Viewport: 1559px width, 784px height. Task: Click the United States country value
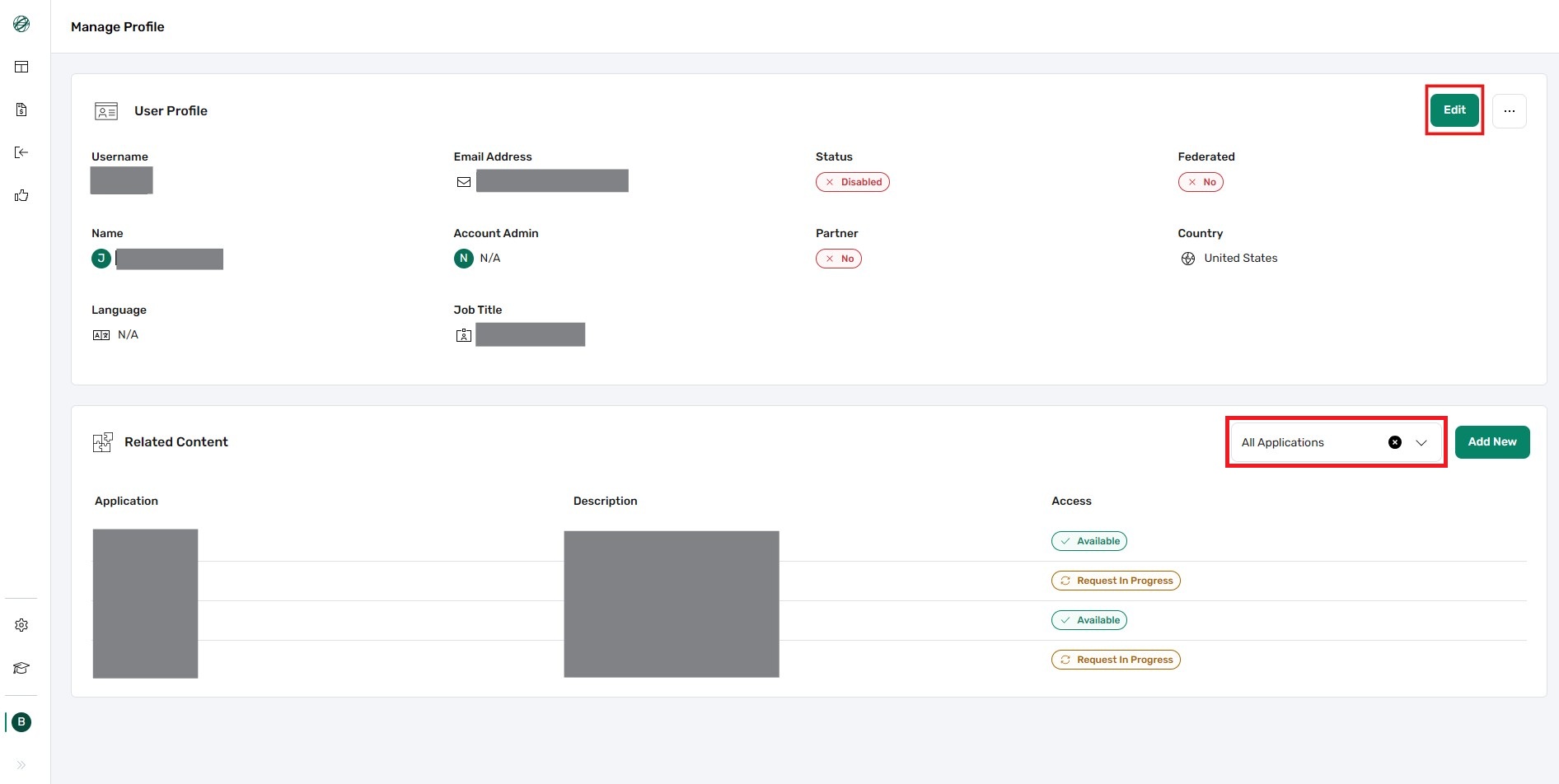(1241, 259)
